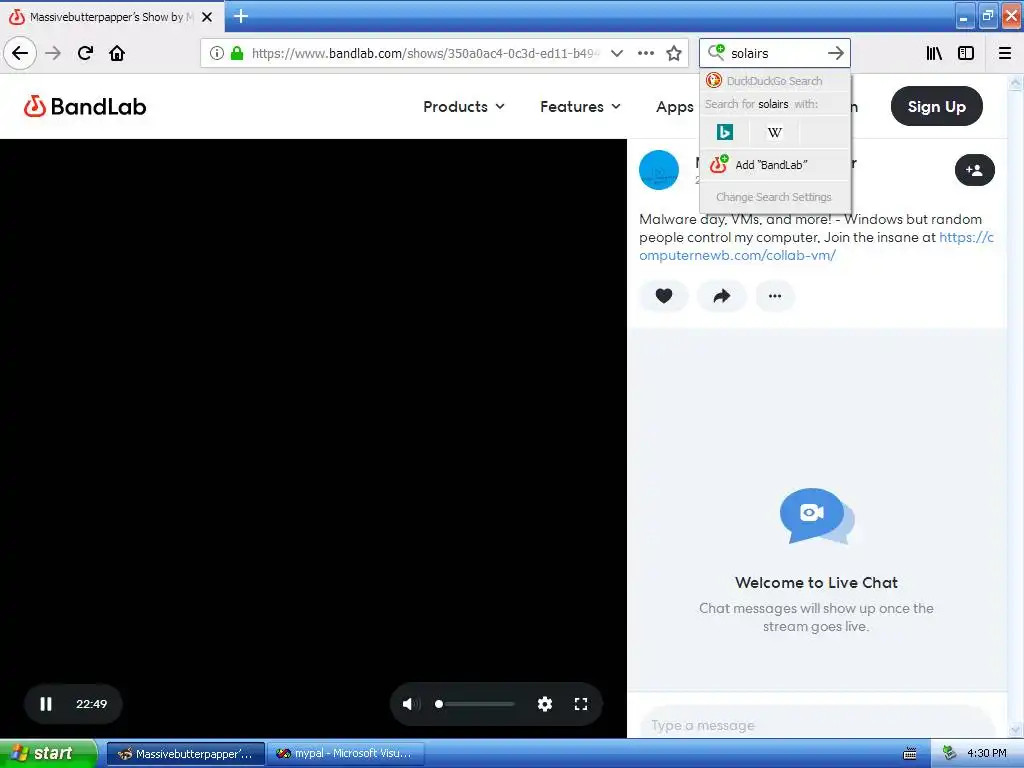Viewport: 1024px width, 768px height.
Task: Expand the Features dropdown menu
Action: (x=580, y=106)
